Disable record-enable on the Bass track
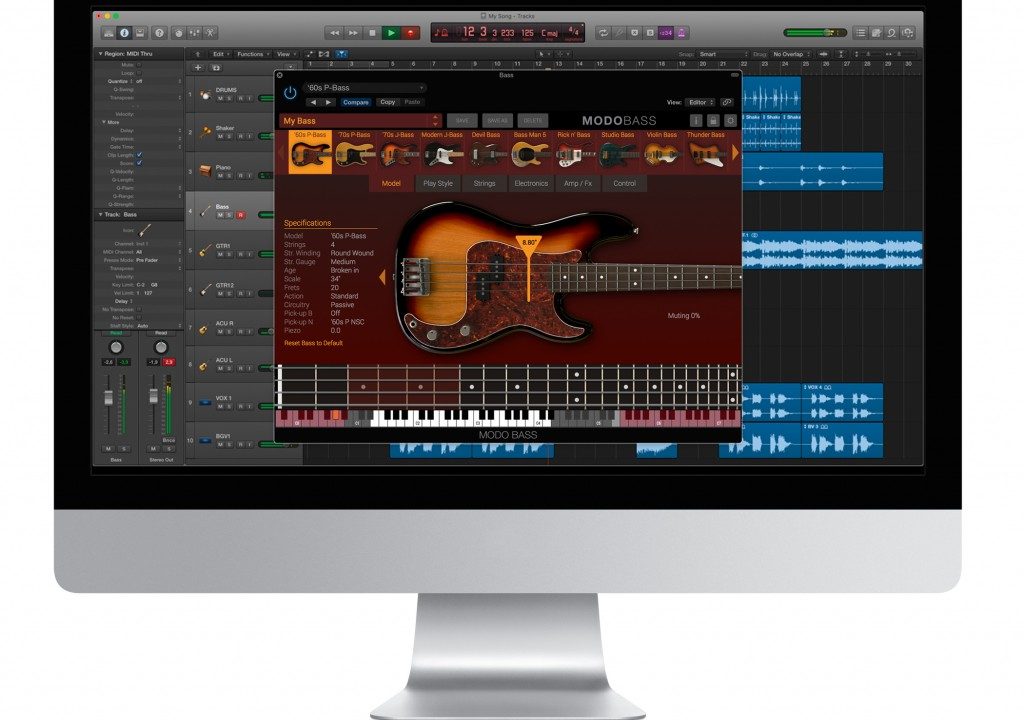 pos(240,215)
